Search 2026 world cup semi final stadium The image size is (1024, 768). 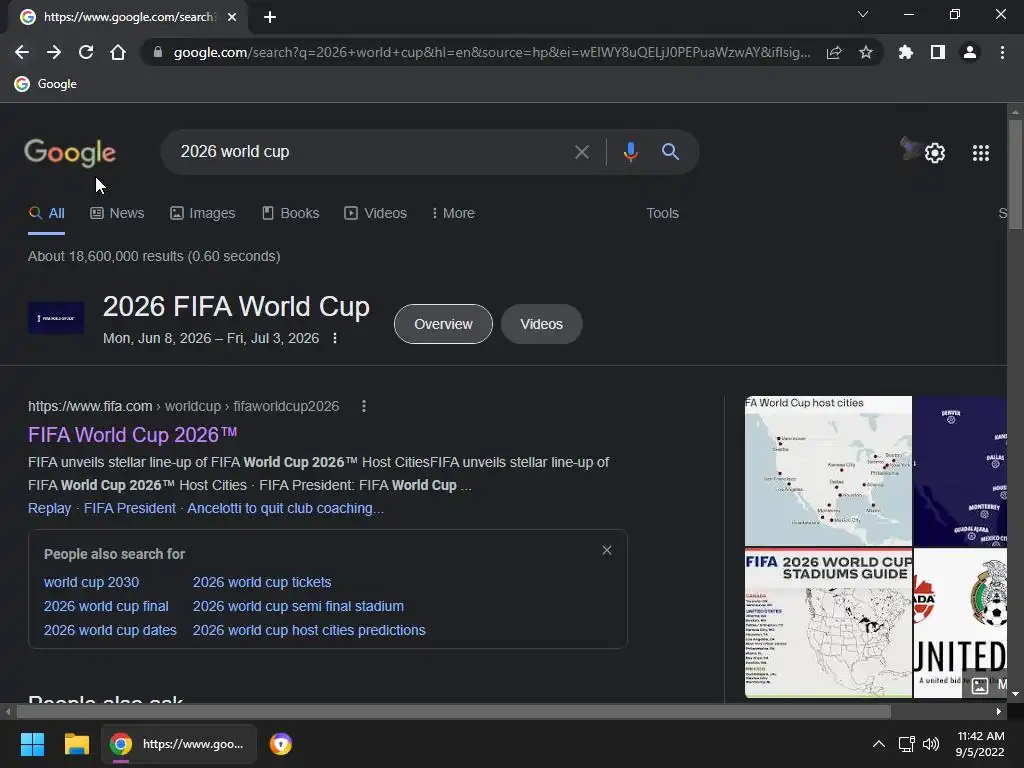pyautogui.click(x=298, y=606)
